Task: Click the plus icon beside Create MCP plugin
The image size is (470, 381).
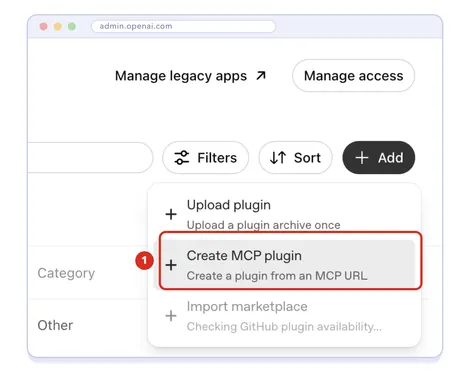Action: pyautogui.click(x=171, y=265)
